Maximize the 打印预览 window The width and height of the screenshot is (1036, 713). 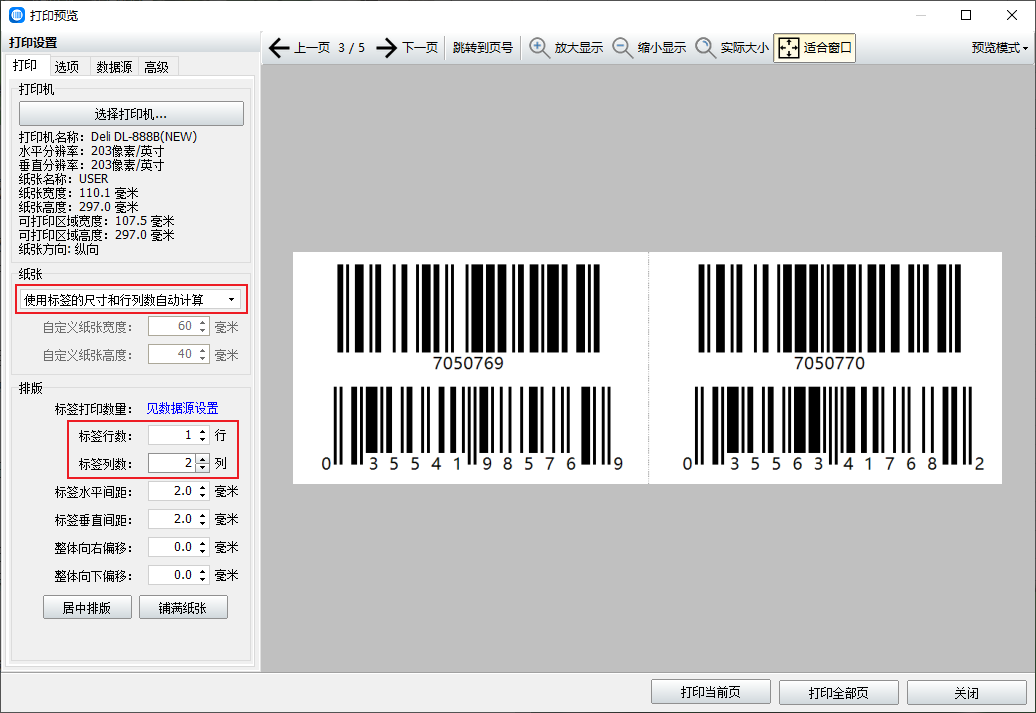coord(966,15)
